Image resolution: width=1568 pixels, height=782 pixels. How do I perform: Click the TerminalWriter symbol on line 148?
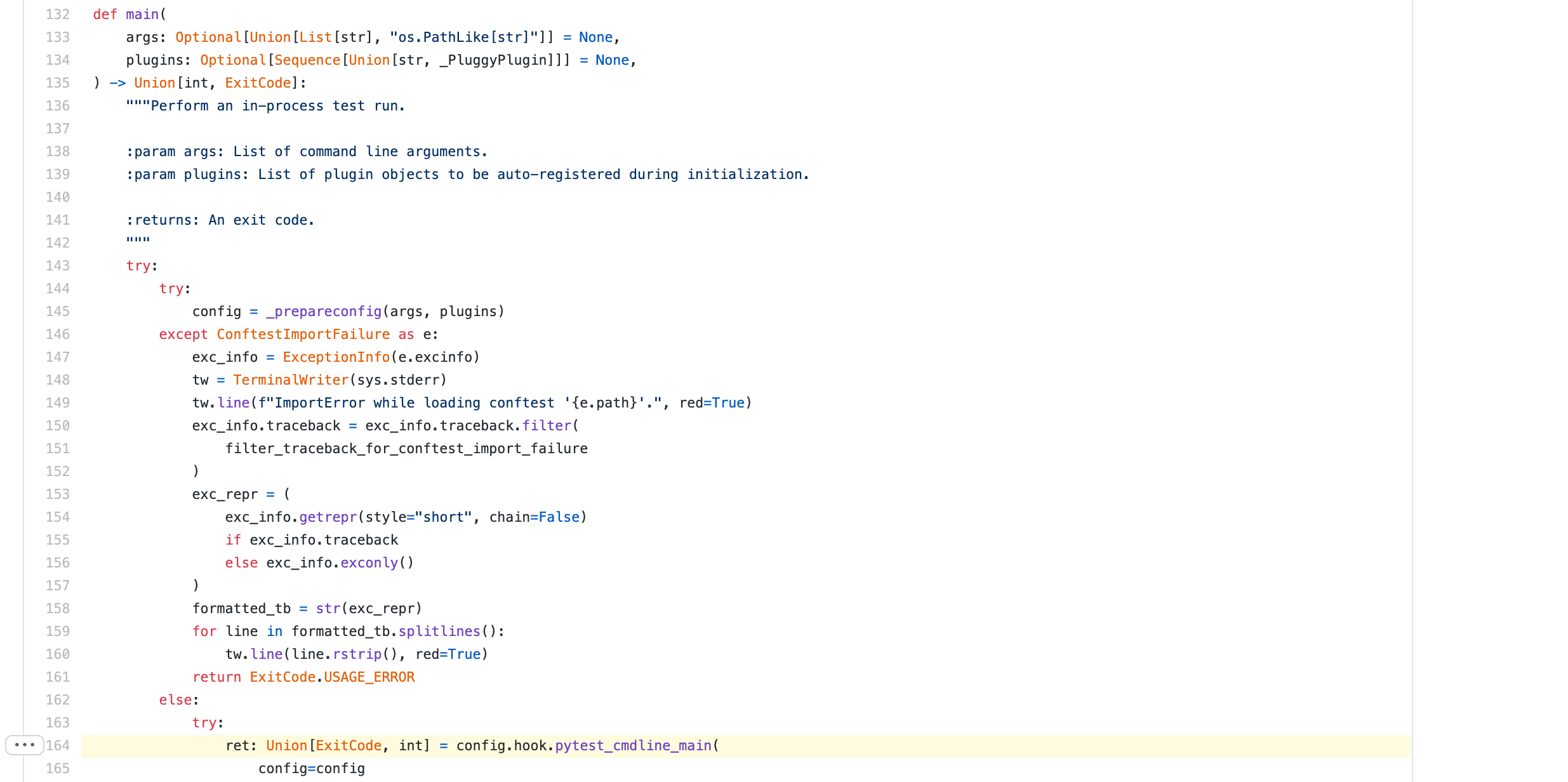291,380
